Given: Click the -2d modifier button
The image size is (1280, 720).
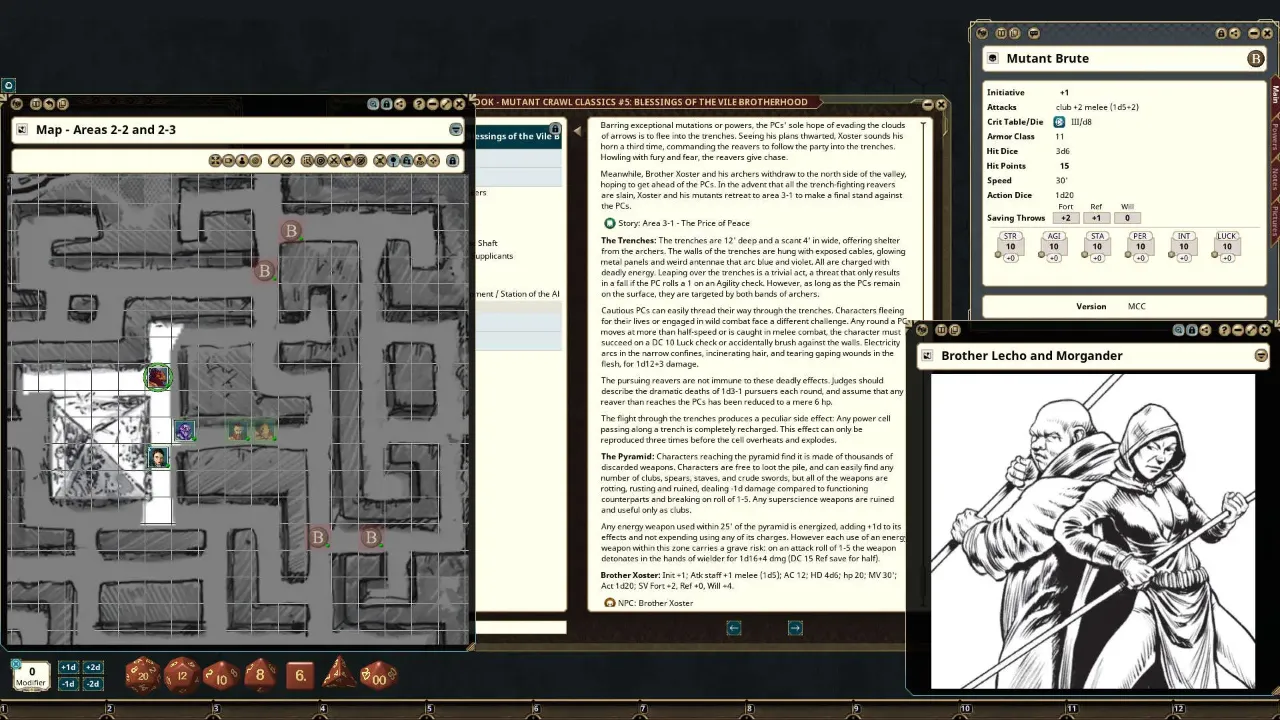Looking at the screenshot, I should [93, 684].
